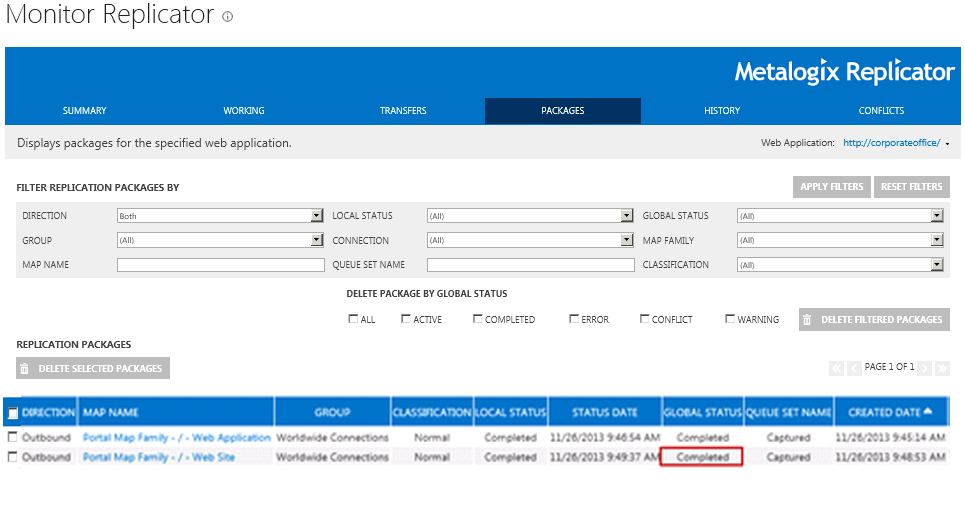Open Portal Map Family Web Application link

point(176,438)
